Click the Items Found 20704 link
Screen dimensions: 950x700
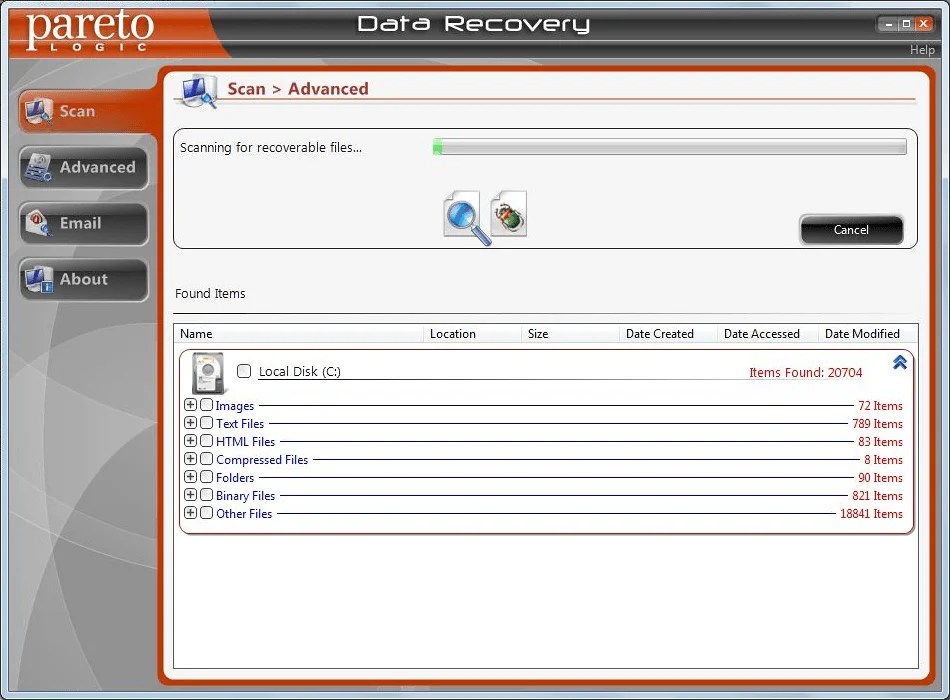(x=806, y=372)
